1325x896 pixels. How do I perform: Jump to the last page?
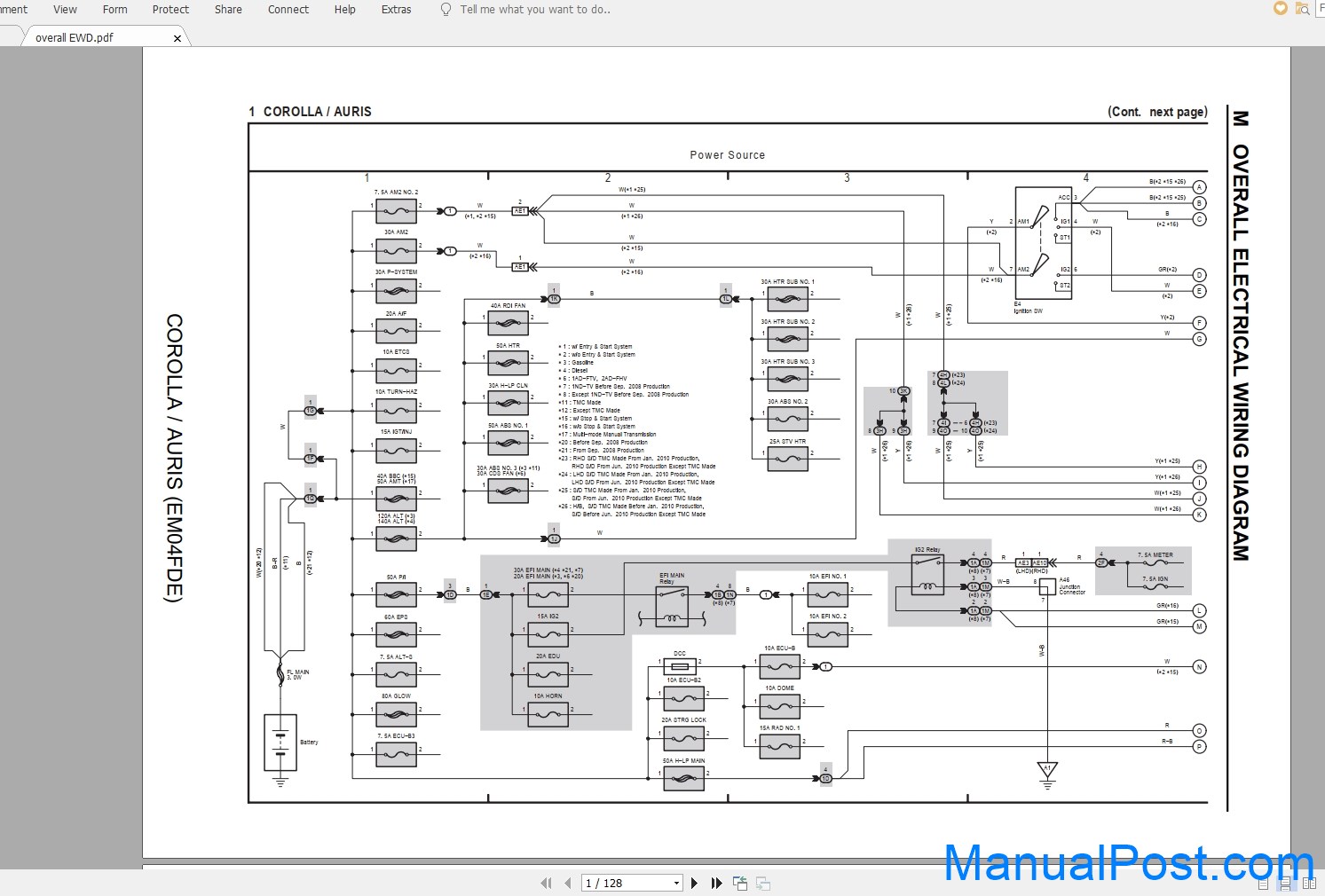tap(717, 884)
